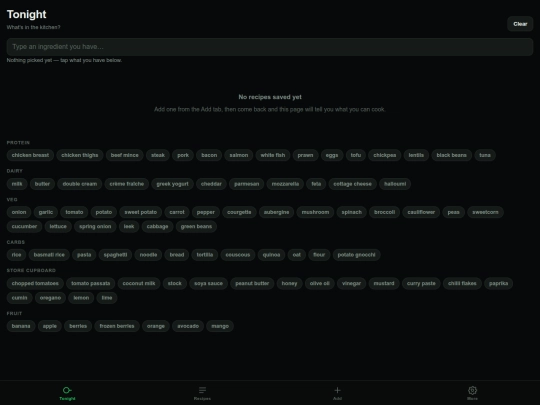Pick the potato gnocchi chip

356,255
